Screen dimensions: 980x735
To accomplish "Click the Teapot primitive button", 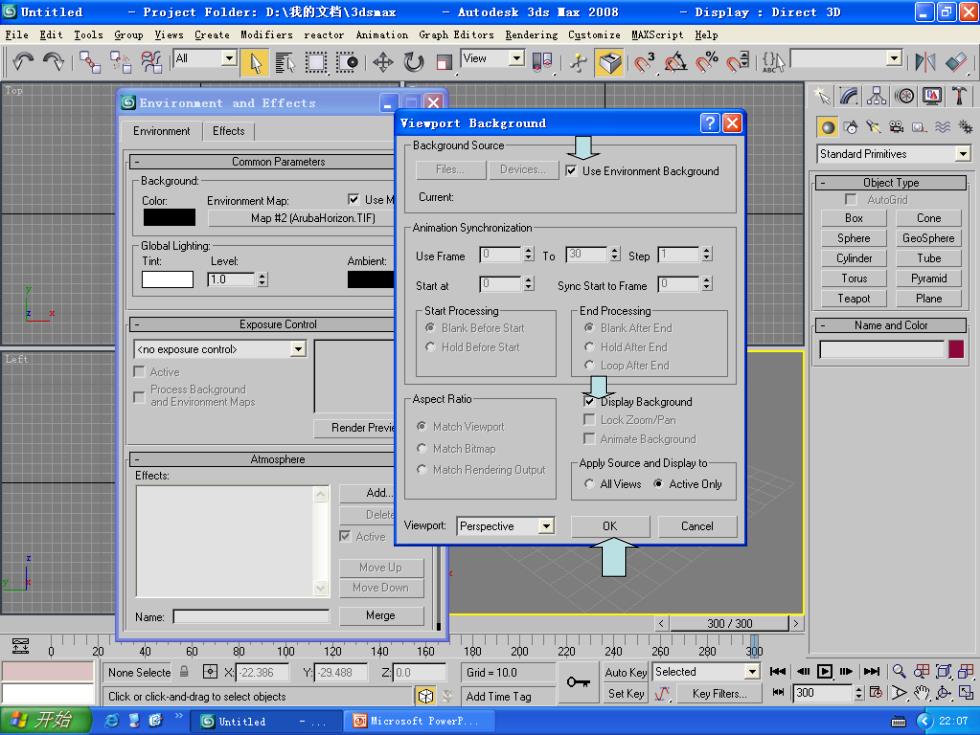I will pyautogui.click(x=853, y=298).
